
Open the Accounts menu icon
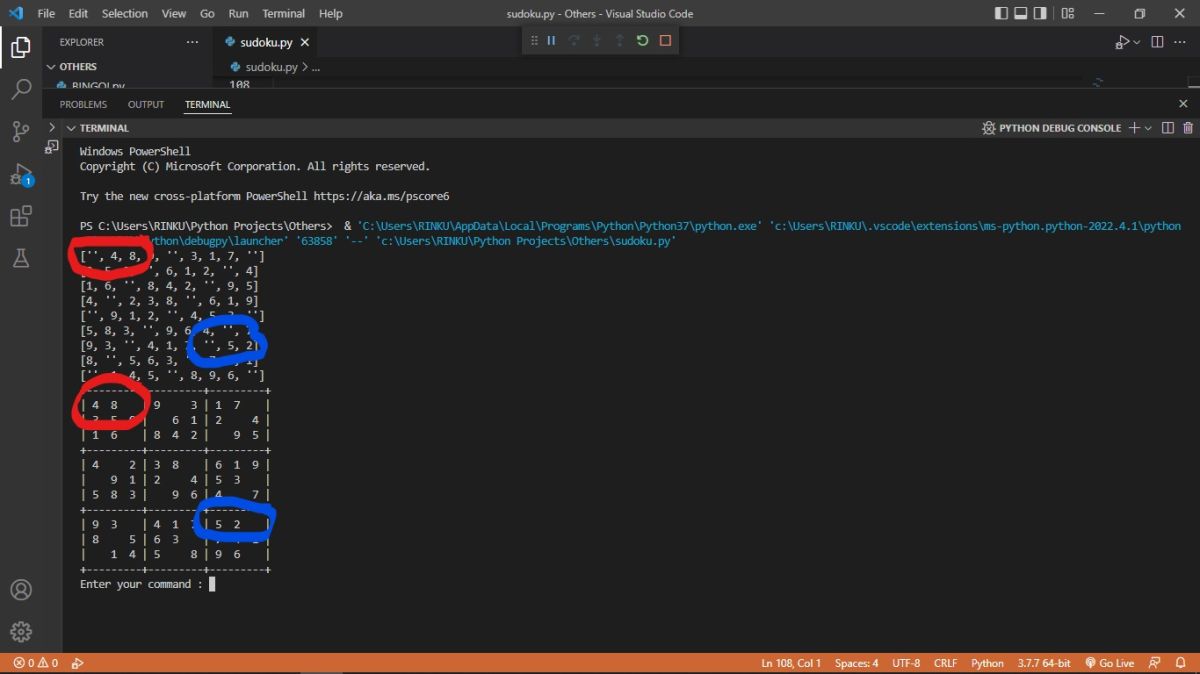click(x=20, y=589)
